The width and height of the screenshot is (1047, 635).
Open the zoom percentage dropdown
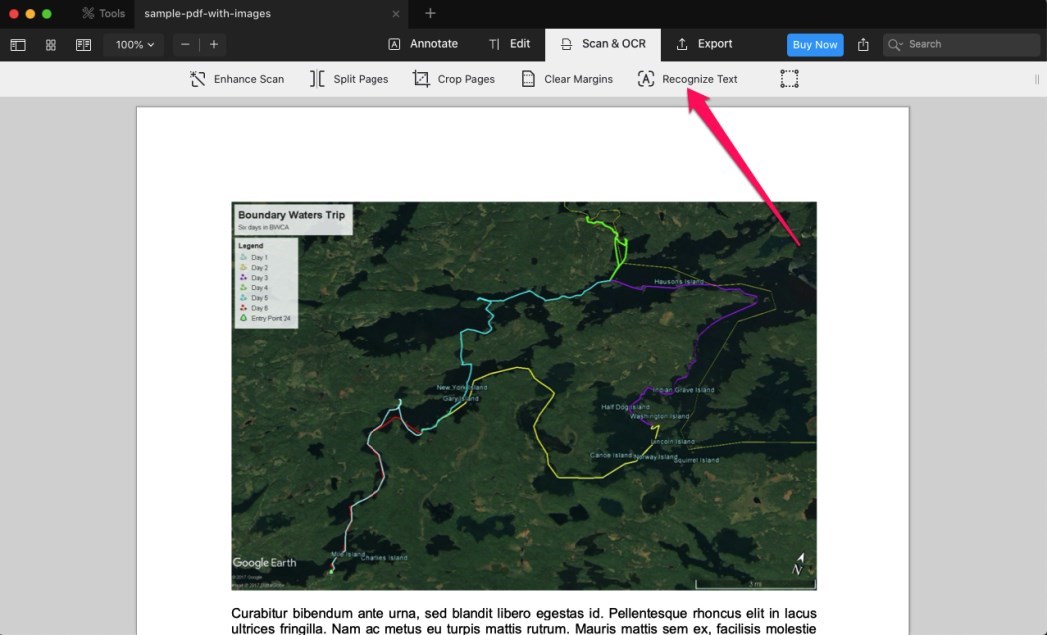[x=133, y=44]
